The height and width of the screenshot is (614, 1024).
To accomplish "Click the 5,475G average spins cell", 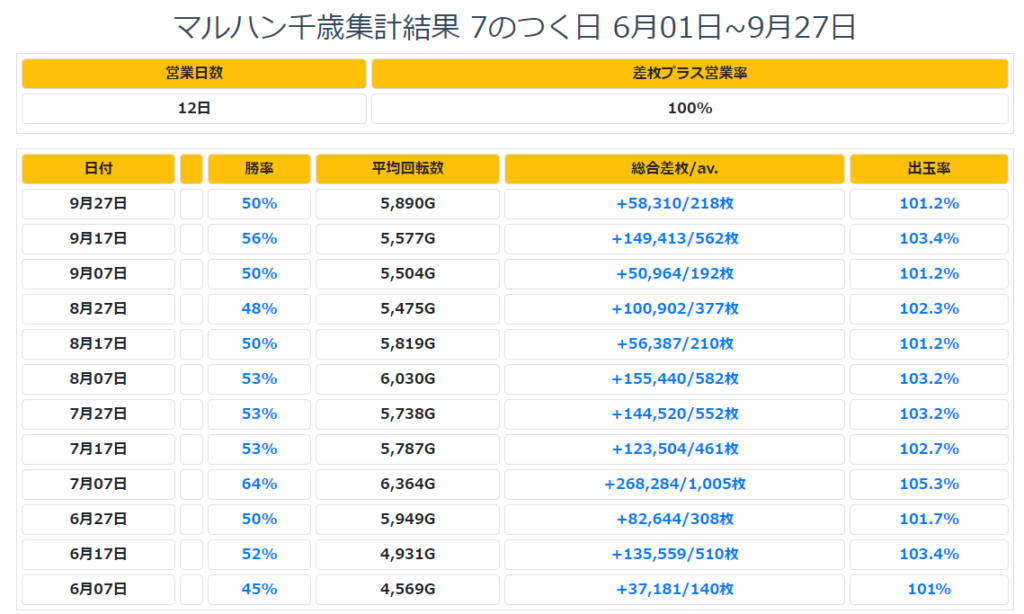I will pos(408,309).
